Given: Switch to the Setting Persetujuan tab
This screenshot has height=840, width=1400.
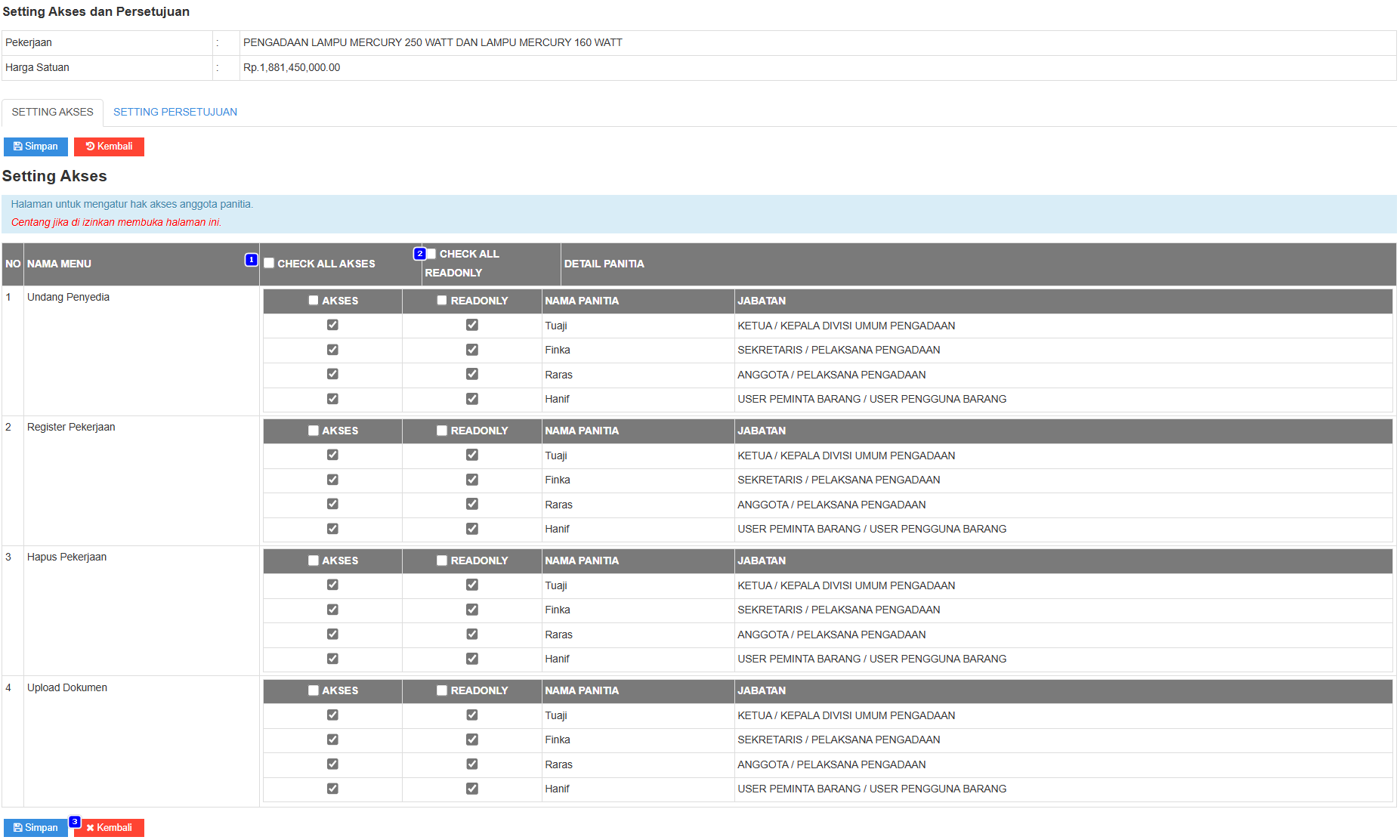Looking at the screenshot, I should 175,112.
